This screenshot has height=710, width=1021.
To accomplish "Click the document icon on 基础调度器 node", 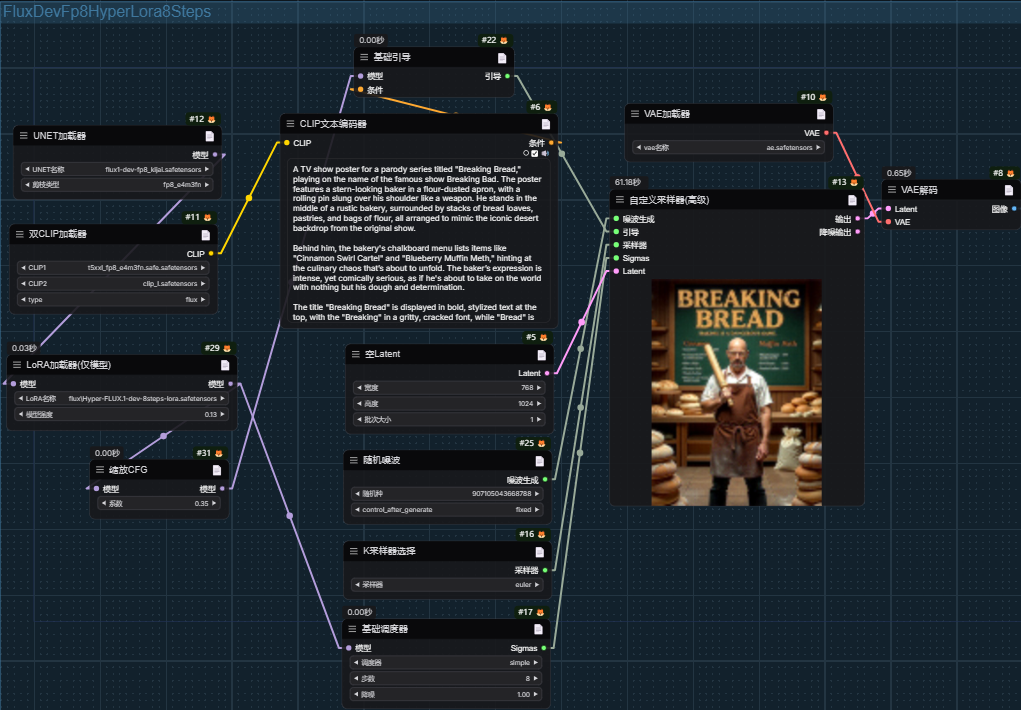I will pyautogui.click(x=538, y=629).
